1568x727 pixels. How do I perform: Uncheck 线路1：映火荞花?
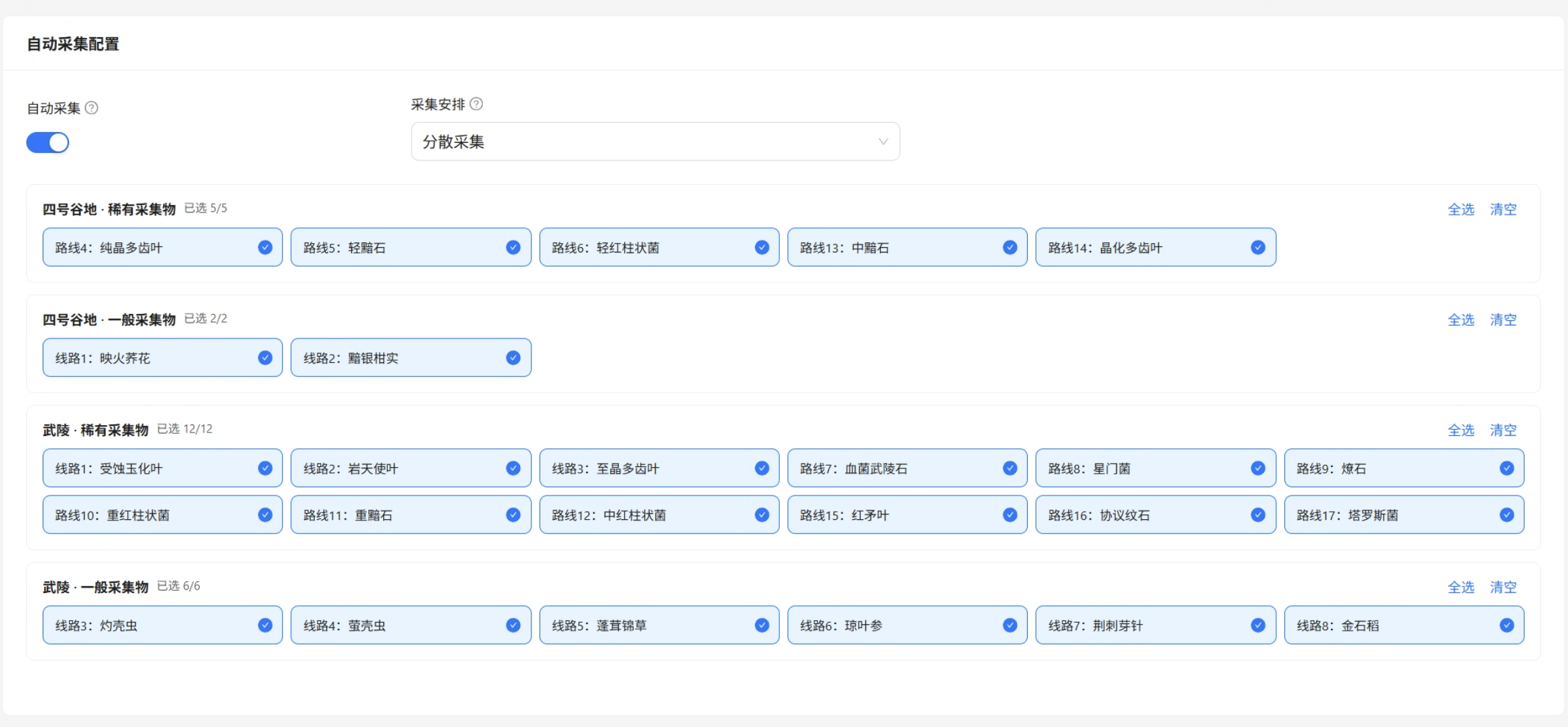point(162,357)
